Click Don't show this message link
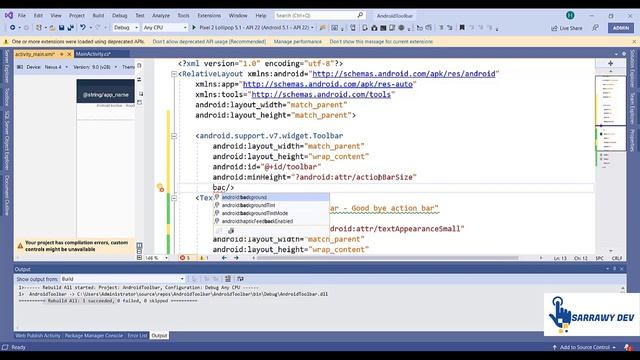Viewport: 640px width, 360px height. (381, 42)
